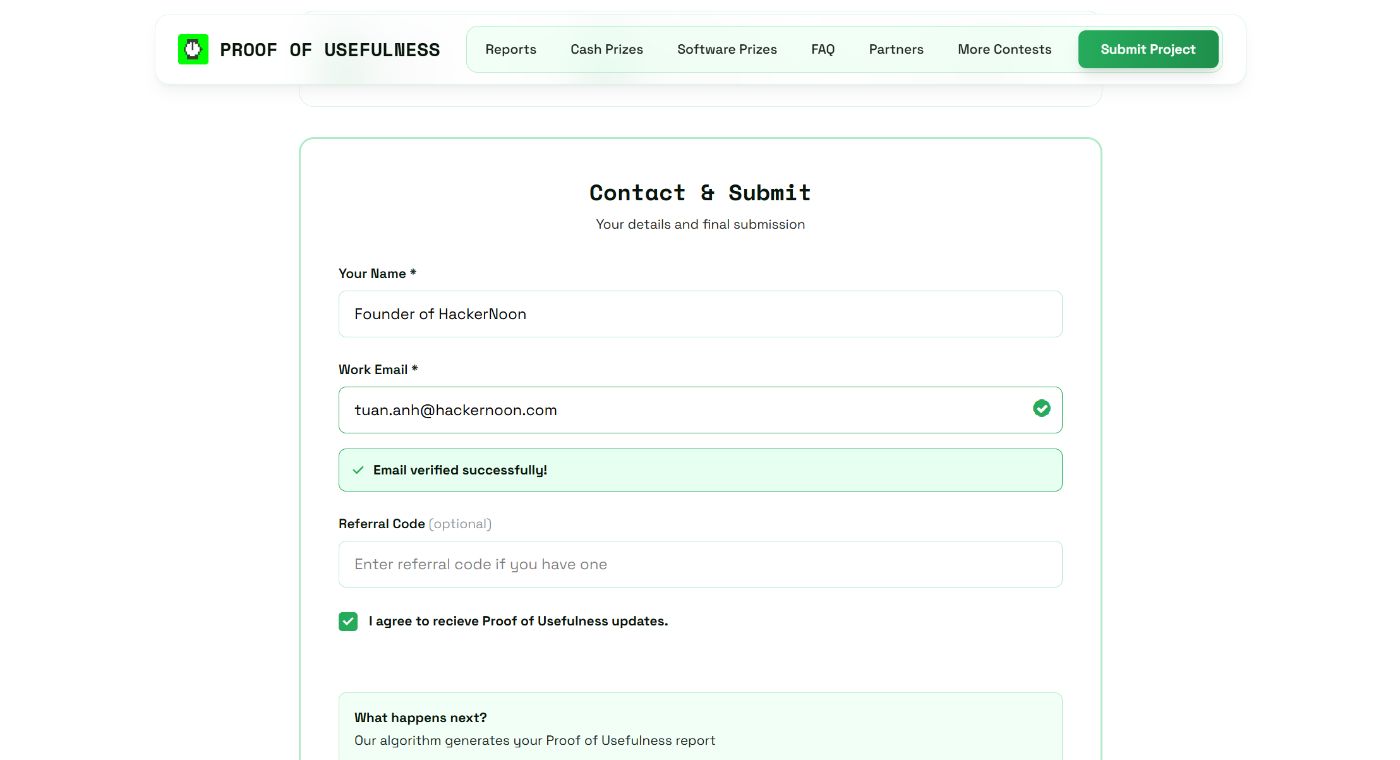The width and height of the screenshot is (1400, 760).
Task: Click the green verified checkmark in email field
Action: 1041,408
